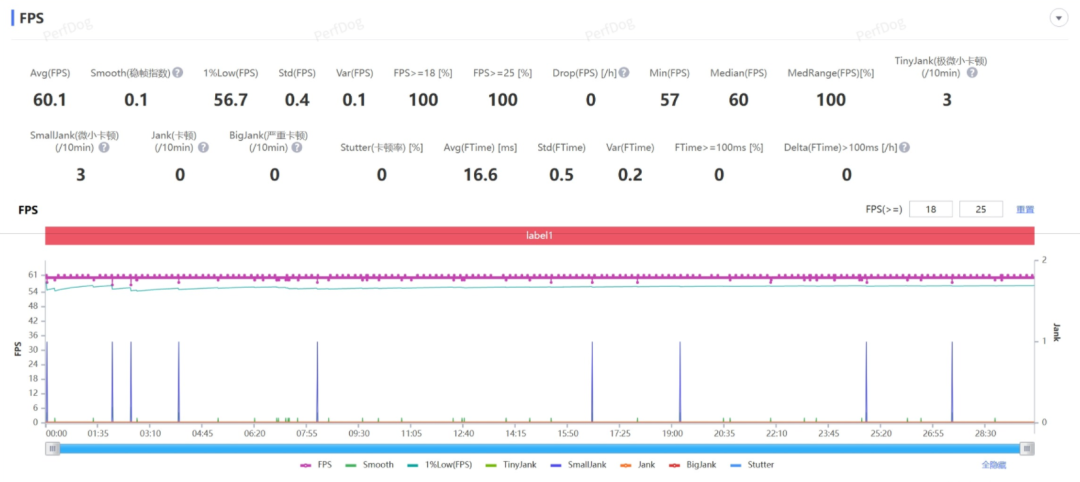
Task: Grab left handle of timeline range slider
Action: 52,449
